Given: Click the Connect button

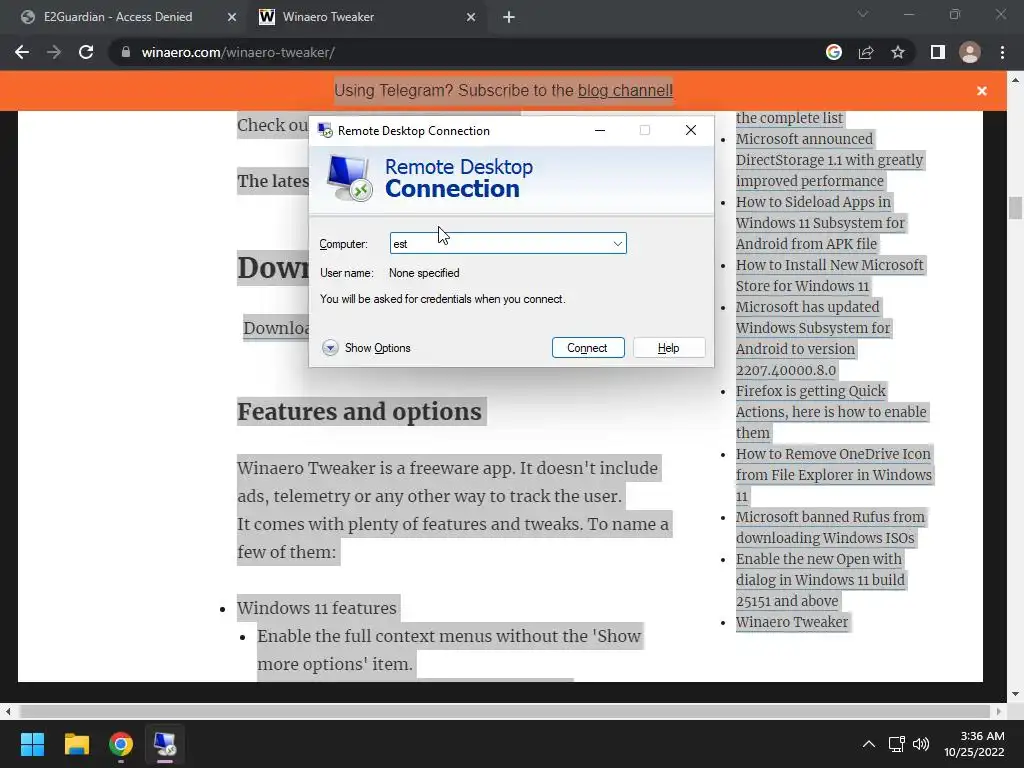Looking at the screenshot, I should click(x=588, y=347).
